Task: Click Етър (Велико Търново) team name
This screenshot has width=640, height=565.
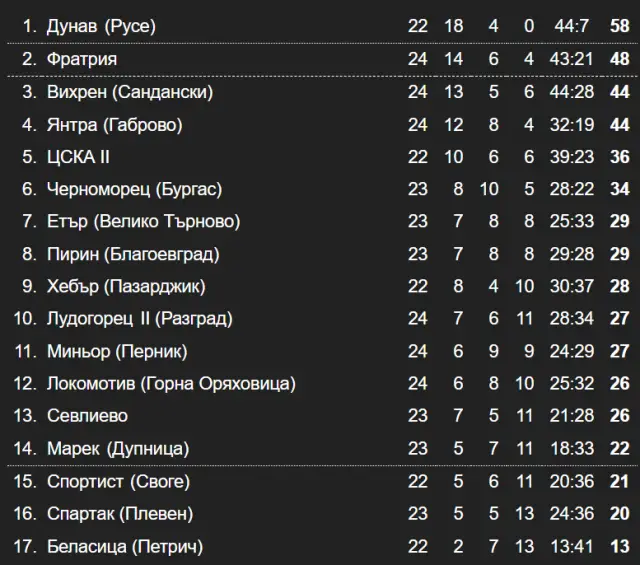Action: tap(143, 222)
